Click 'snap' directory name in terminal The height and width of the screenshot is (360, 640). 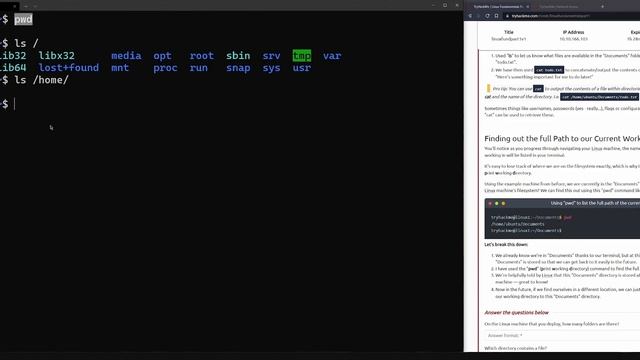pos(238,68)
